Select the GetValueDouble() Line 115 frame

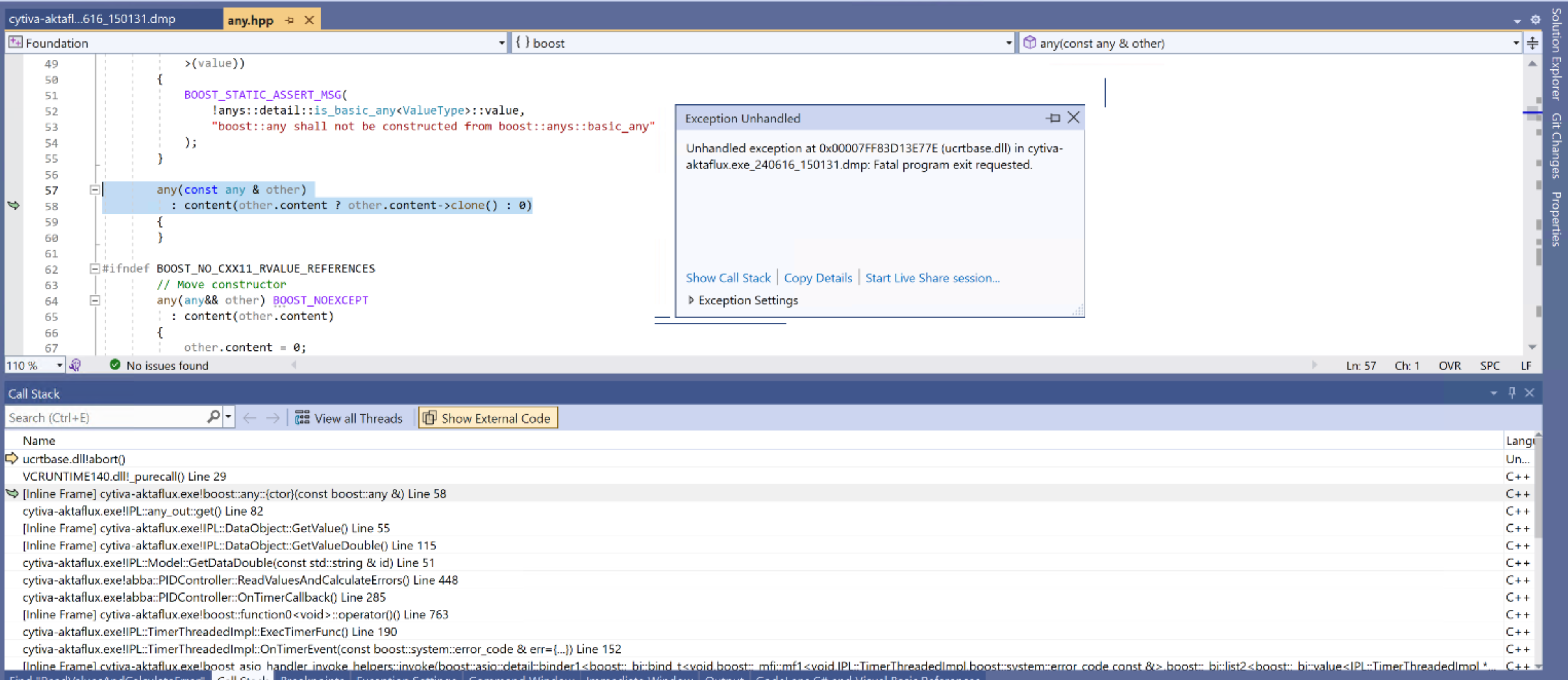(754, 546)
